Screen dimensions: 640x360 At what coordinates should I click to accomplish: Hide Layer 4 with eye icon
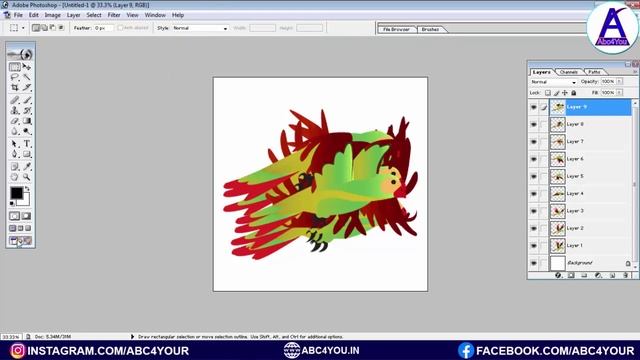[533, 194]
